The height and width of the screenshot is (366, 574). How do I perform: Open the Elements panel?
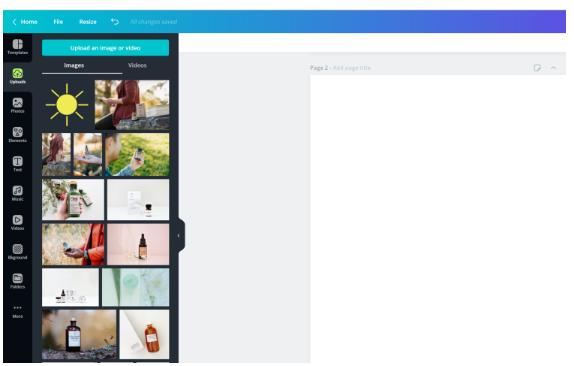[x=17, y=135]
